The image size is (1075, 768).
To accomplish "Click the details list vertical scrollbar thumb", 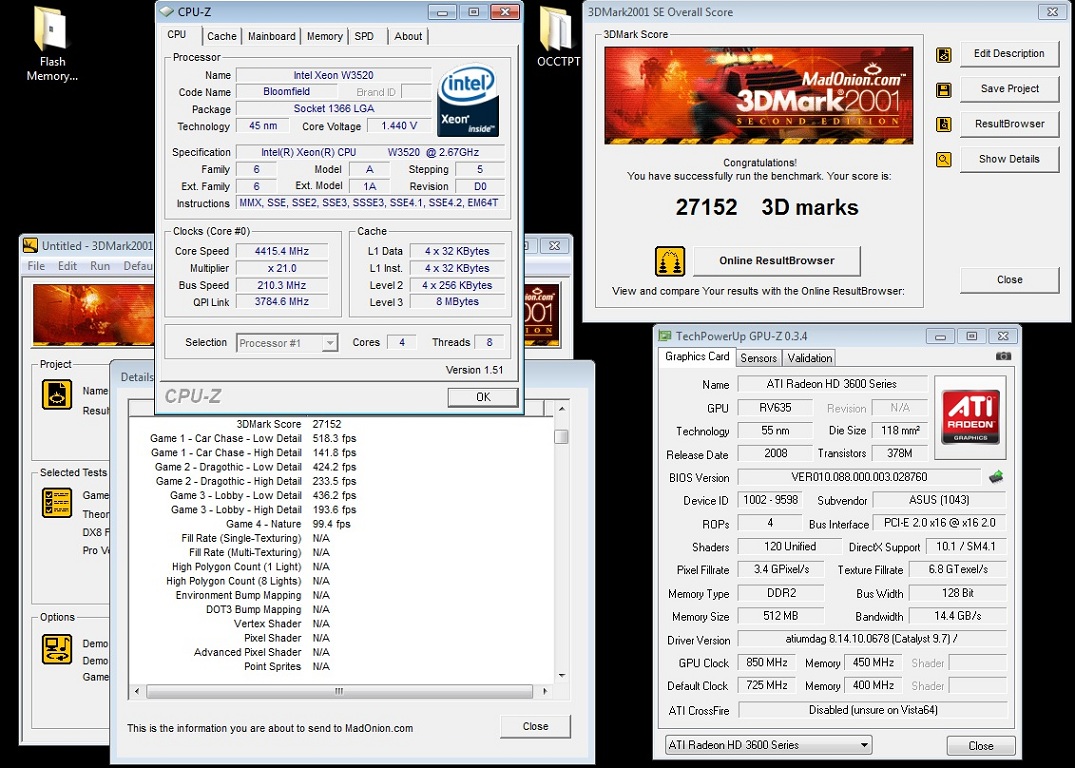I will point(561,436).
